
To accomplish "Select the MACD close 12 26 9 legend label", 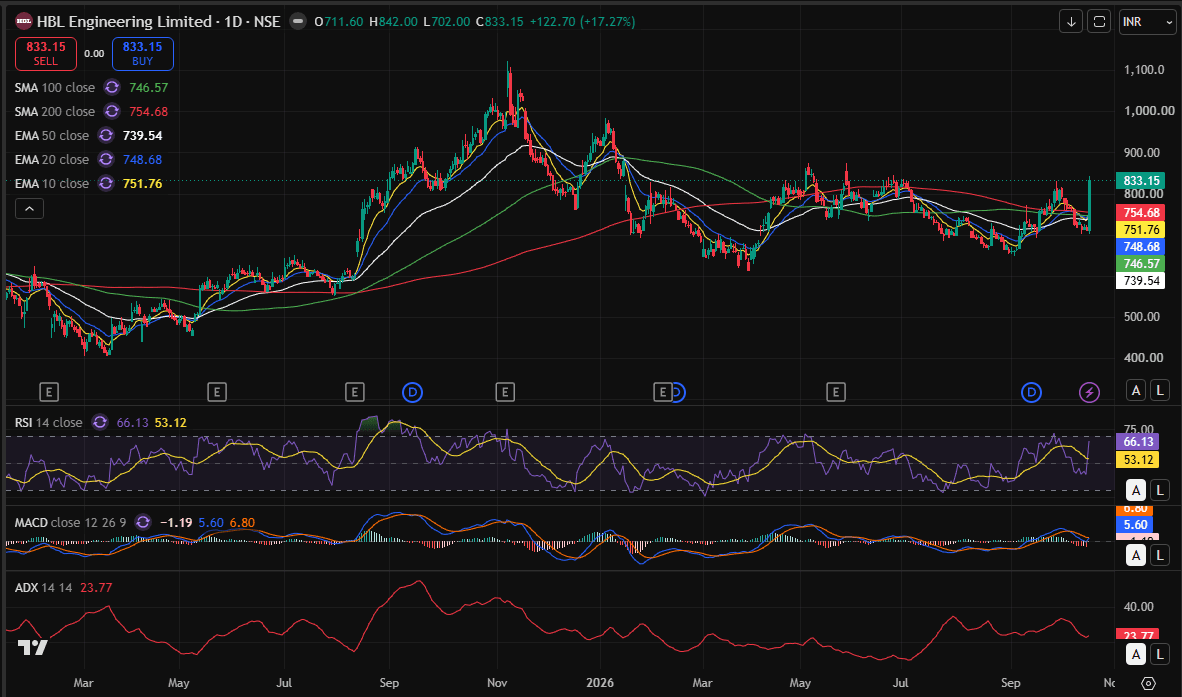I will 70,522.
